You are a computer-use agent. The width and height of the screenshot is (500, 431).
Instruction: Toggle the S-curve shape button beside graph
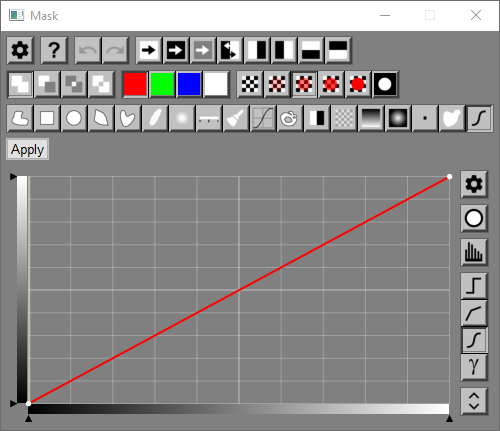474,340
